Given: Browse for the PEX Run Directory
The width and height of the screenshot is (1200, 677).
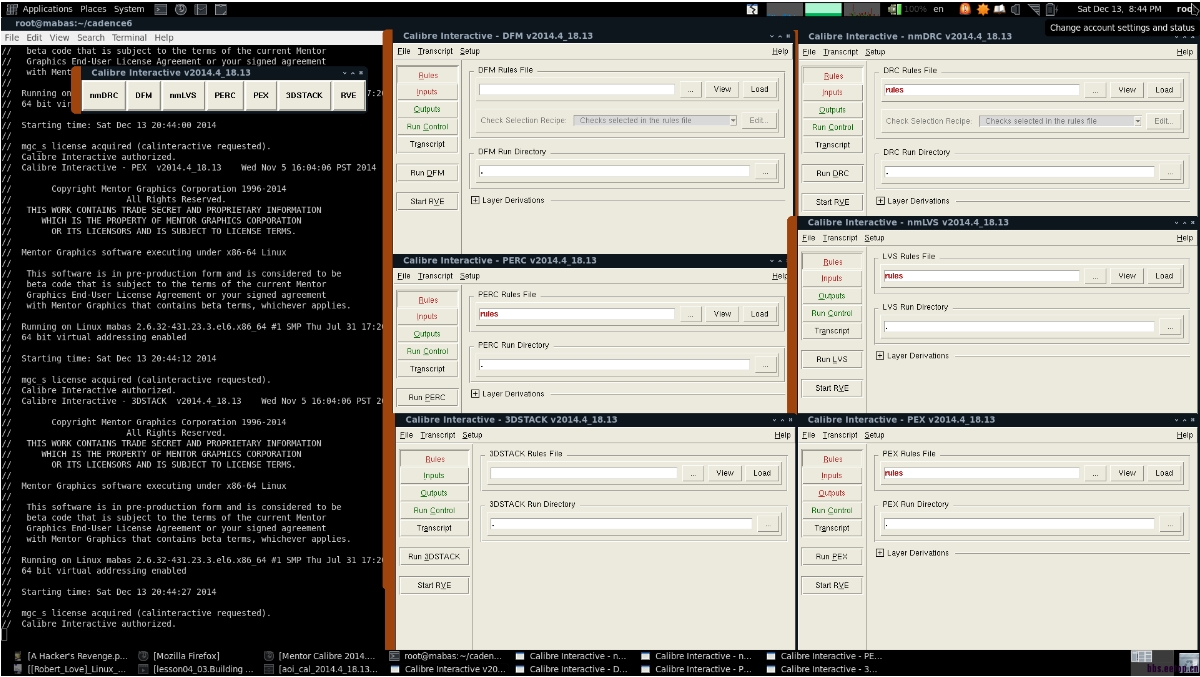Looking at the screenshot, I should click(x=1171, y=524).
